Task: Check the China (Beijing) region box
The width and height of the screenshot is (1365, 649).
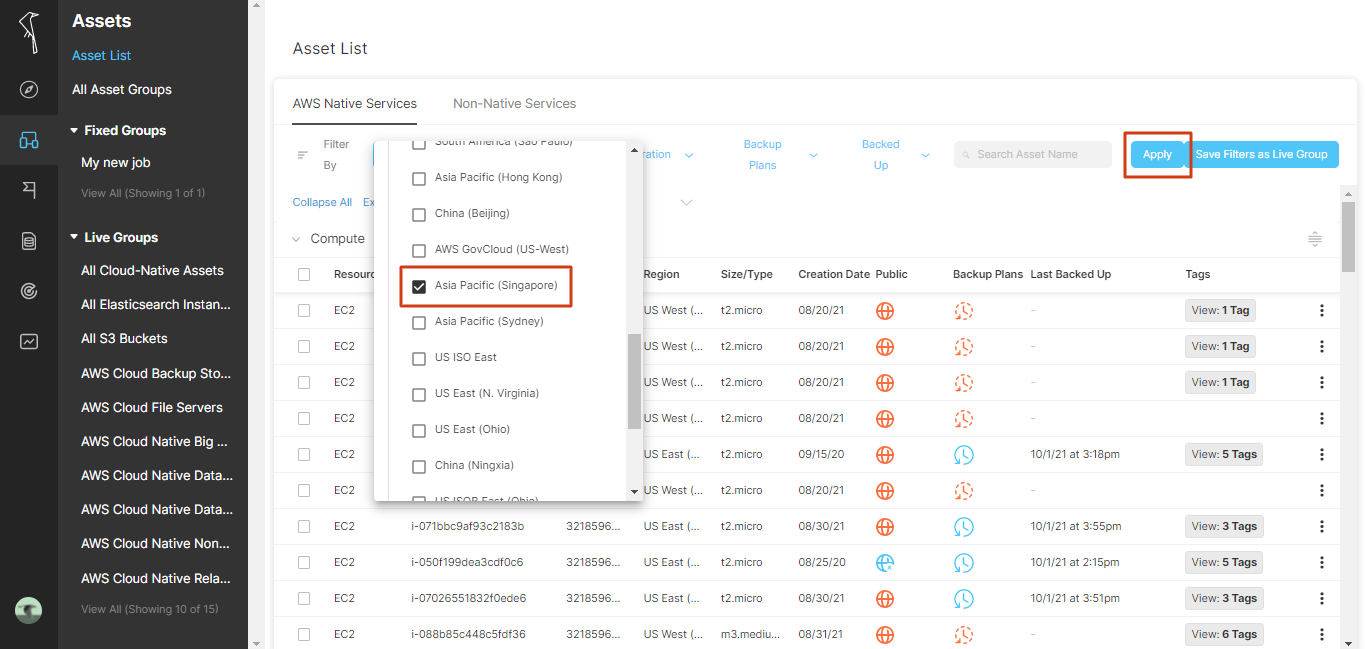Action: (x=419, y=214)
